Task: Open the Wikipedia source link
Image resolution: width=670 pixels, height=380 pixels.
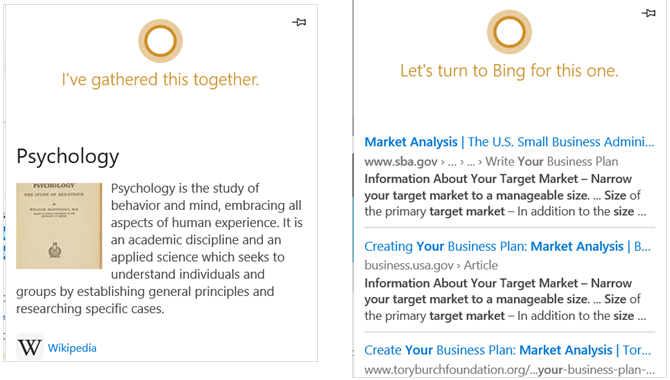Action: click(x=72, y=348)
